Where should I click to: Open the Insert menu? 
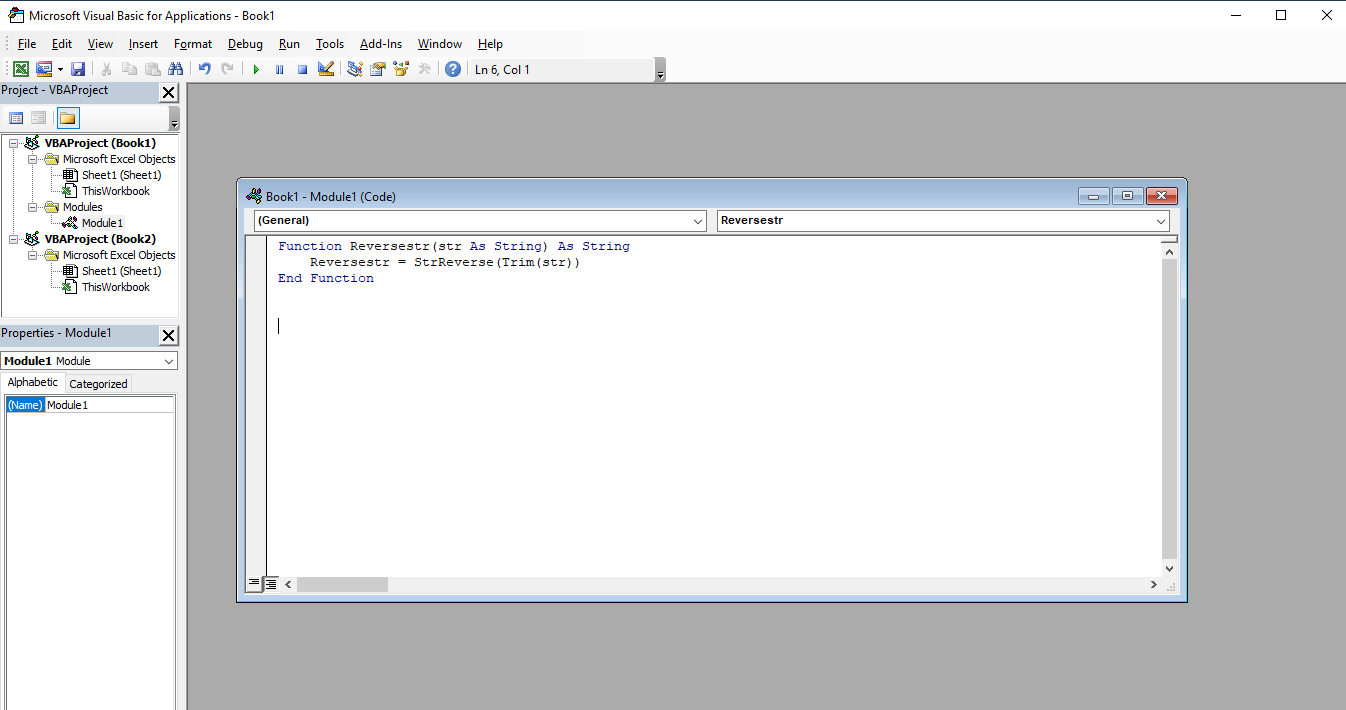pos(143,44)
